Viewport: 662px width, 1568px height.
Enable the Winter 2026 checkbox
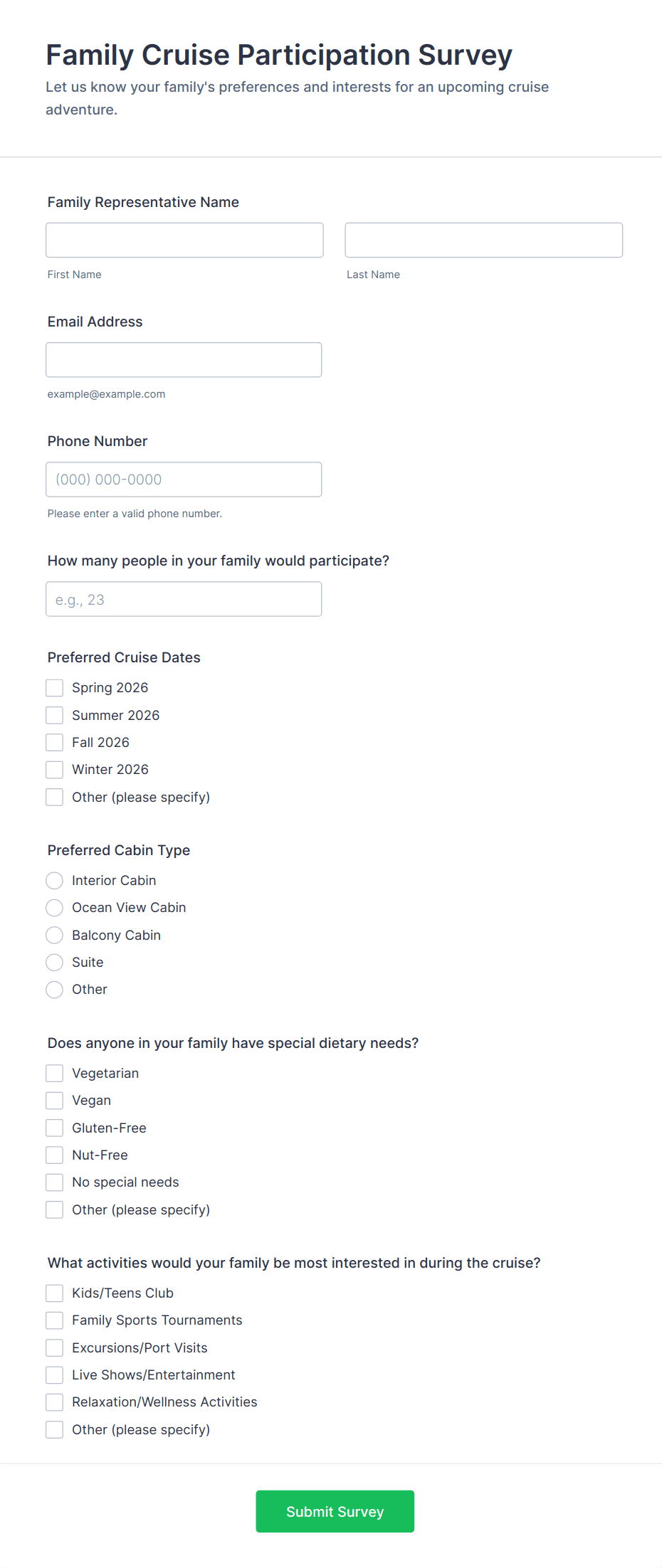tap(55, 770)
